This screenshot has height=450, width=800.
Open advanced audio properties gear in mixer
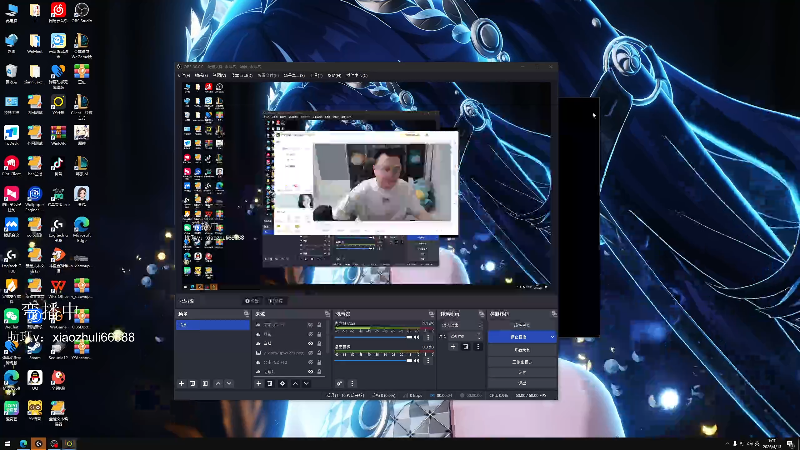click(x=339, y=383)
